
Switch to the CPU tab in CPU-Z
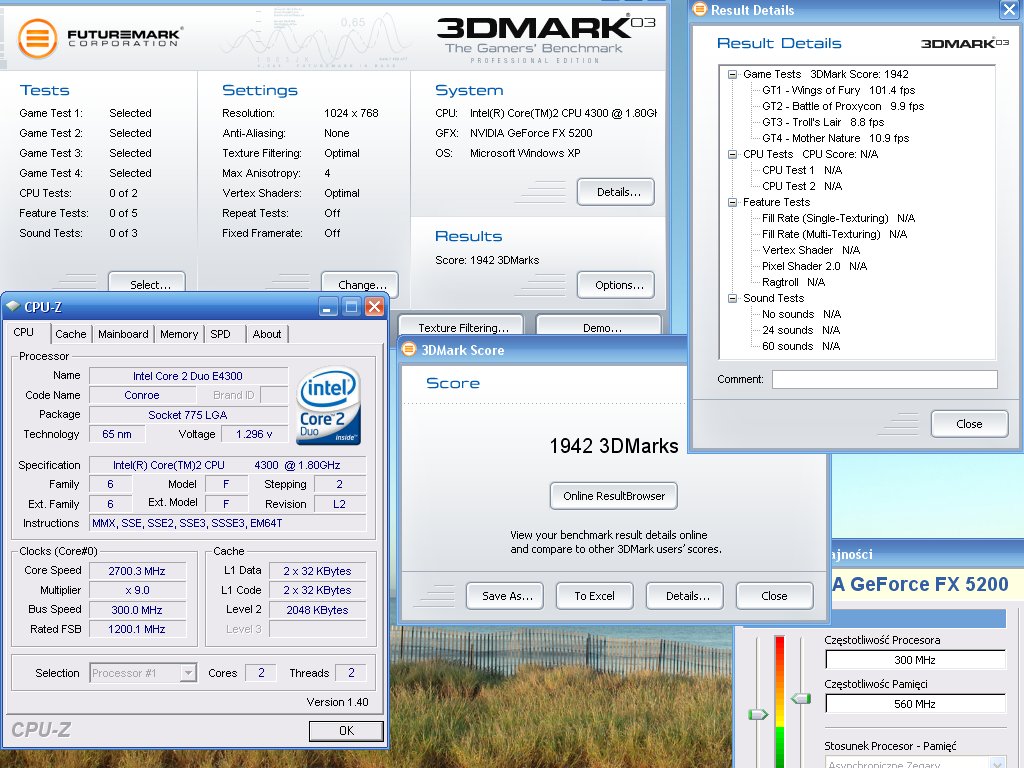coord(24,332)
